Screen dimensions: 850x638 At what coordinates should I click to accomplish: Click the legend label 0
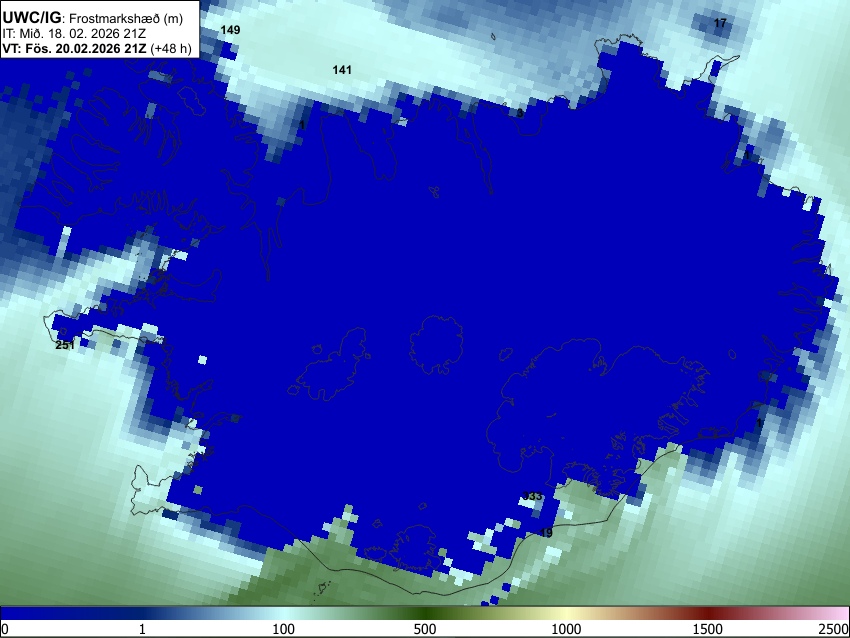click(5, 629)
